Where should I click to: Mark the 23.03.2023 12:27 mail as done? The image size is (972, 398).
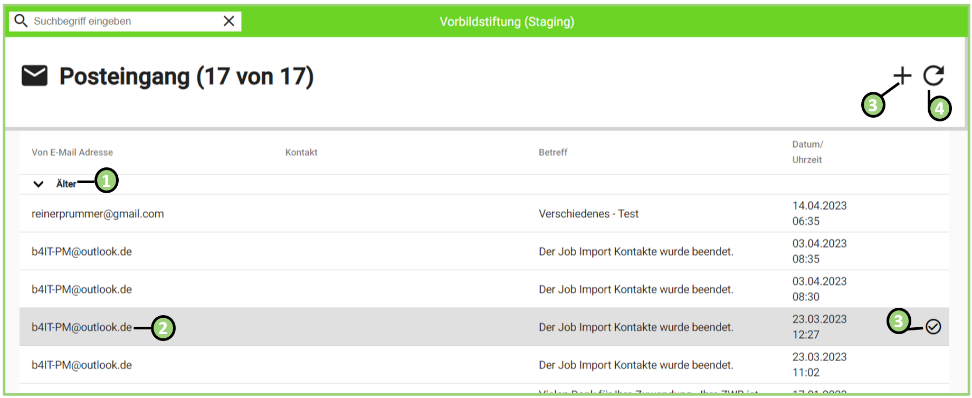tap(933, 327)
